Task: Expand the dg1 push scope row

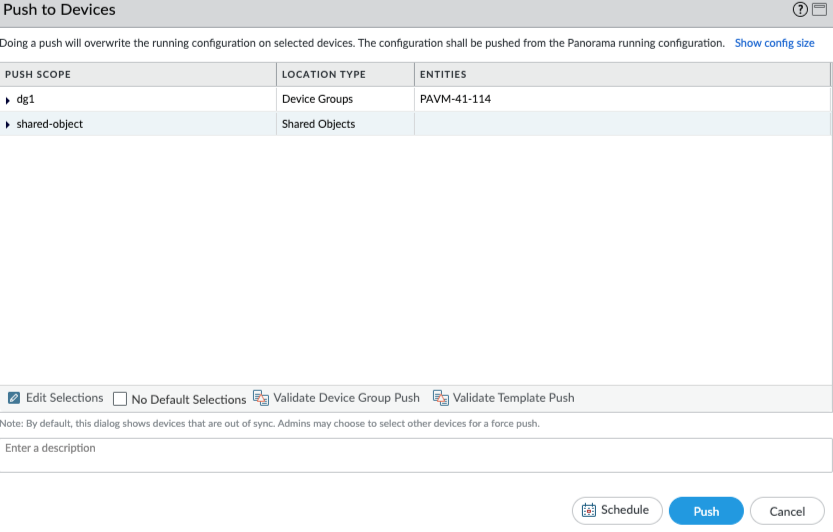Action: coord(9,100)
